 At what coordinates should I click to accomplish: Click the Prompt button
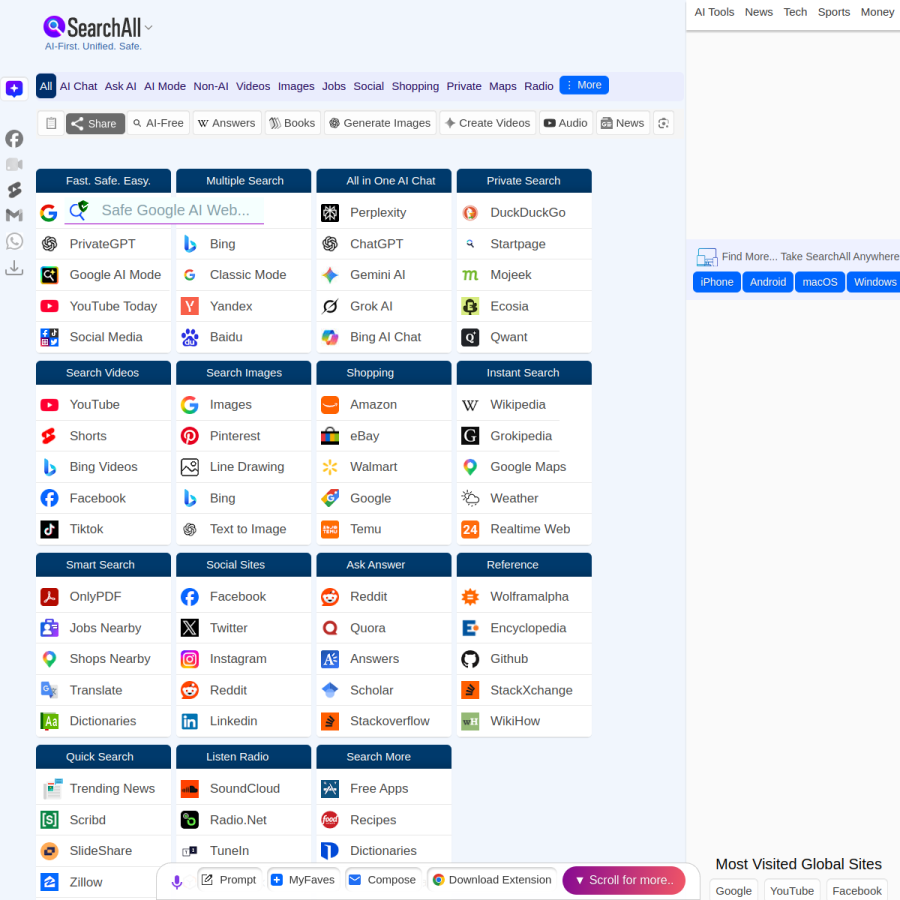tap(230, 880)
